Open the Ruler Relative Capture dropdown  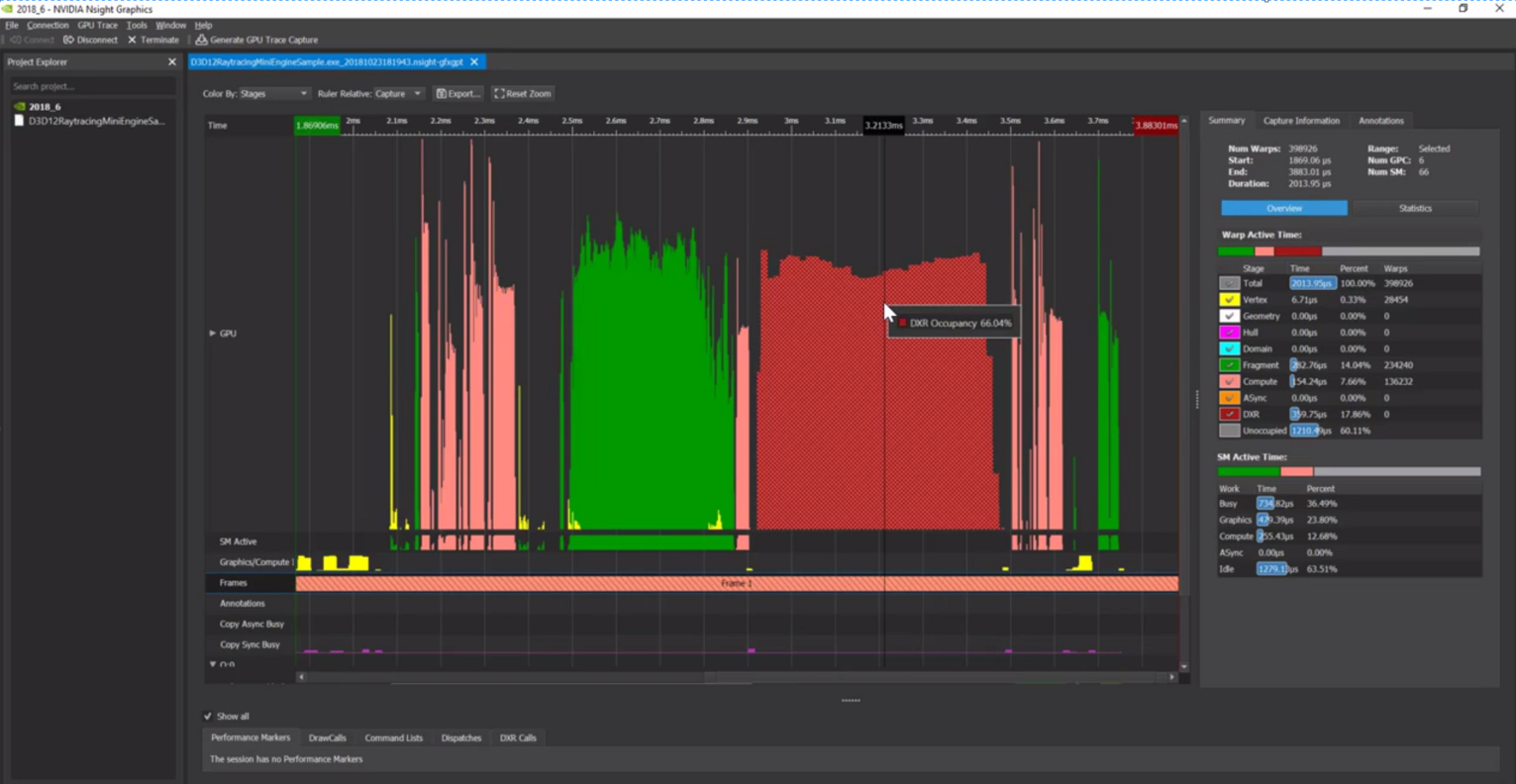coord(398,94)
